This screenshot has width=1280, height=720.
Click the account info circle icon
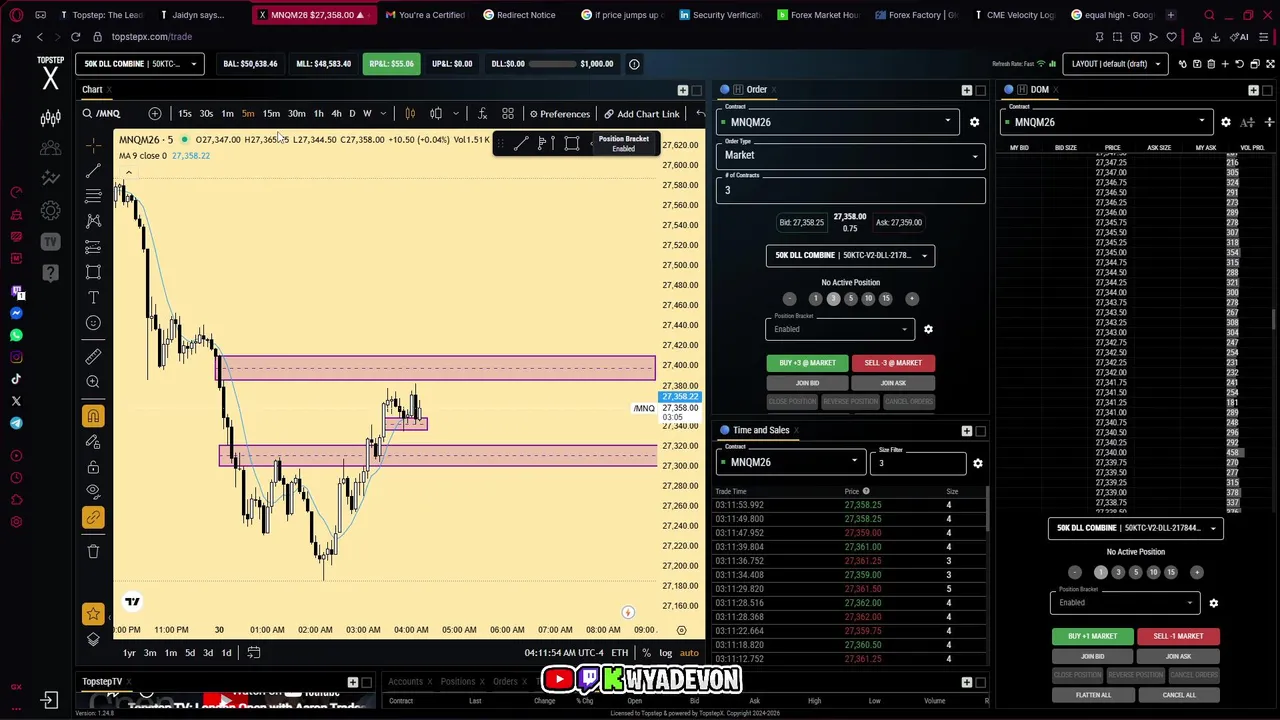[634, 64]
